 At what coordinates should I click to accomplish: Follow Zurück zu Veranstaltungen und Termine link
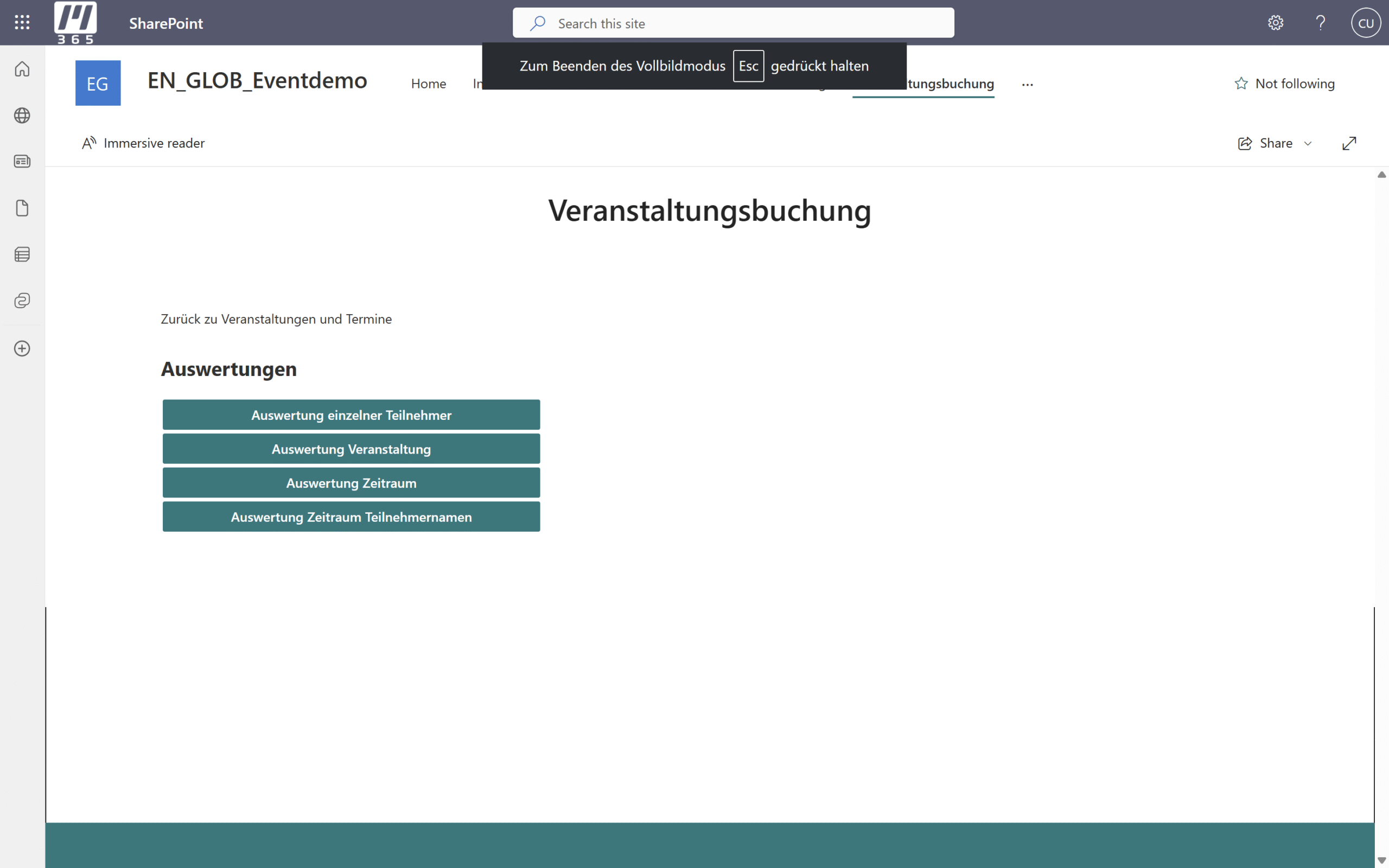click(276, 319)
